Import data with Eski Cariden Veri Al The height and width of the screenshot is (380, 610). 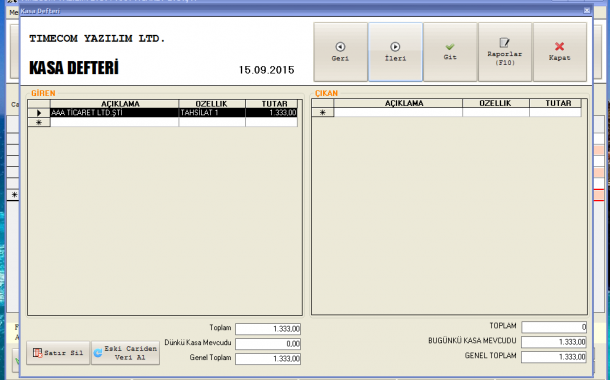(x=125, y=353)
